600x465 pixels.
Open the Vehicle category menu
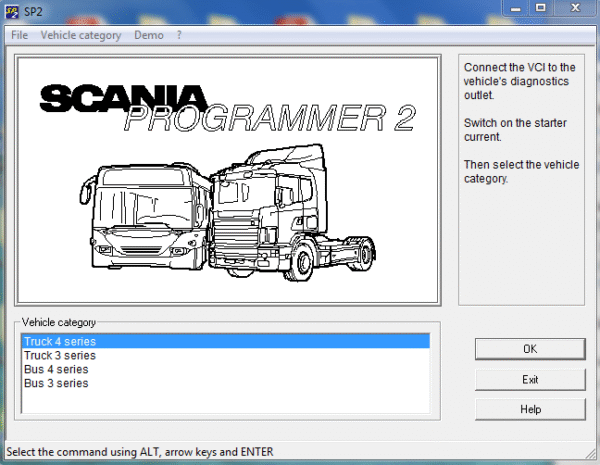(81, 35)
